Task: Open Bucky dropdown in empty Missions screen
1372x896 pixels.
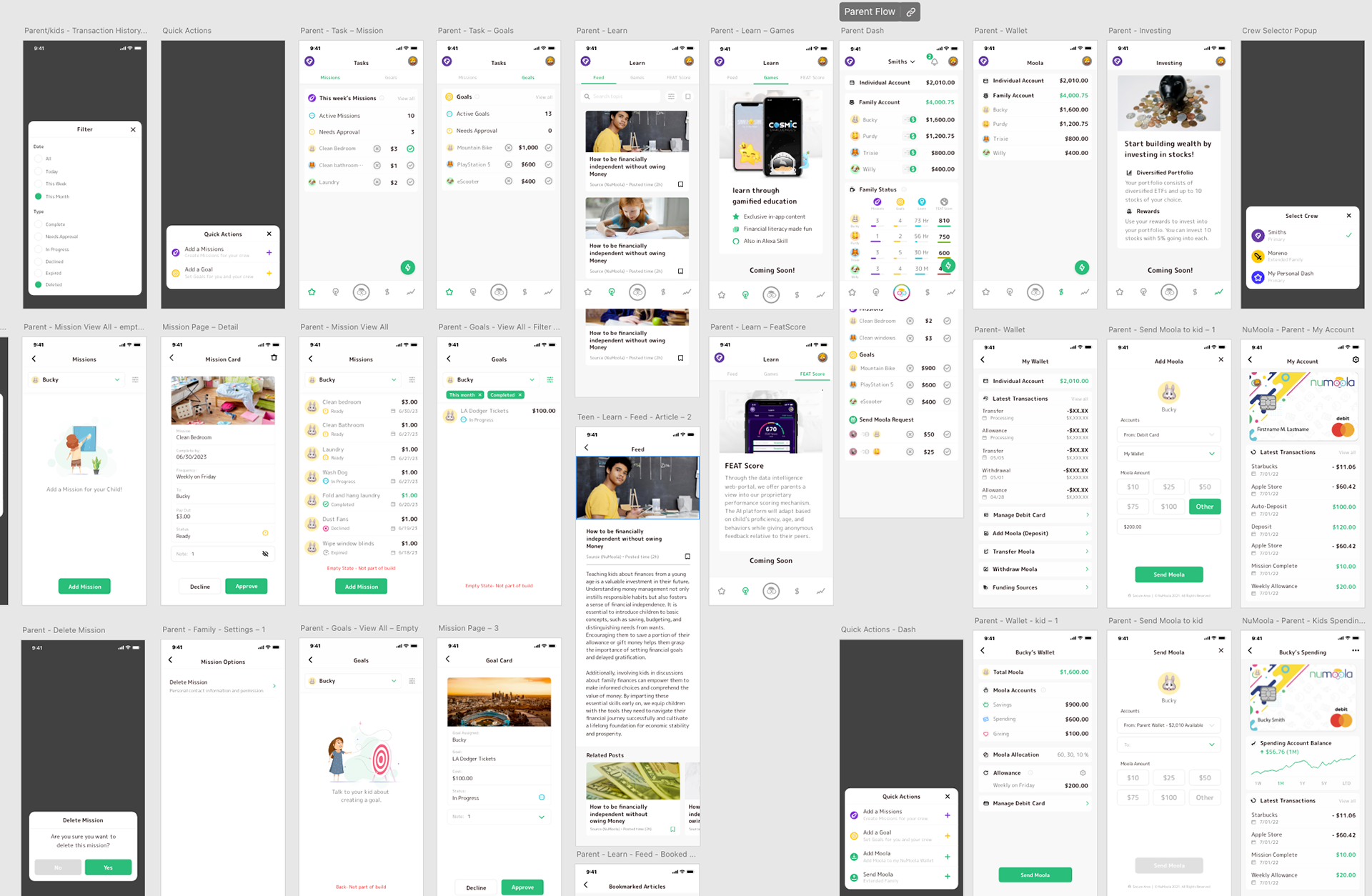Action: [x=76, y=379]
